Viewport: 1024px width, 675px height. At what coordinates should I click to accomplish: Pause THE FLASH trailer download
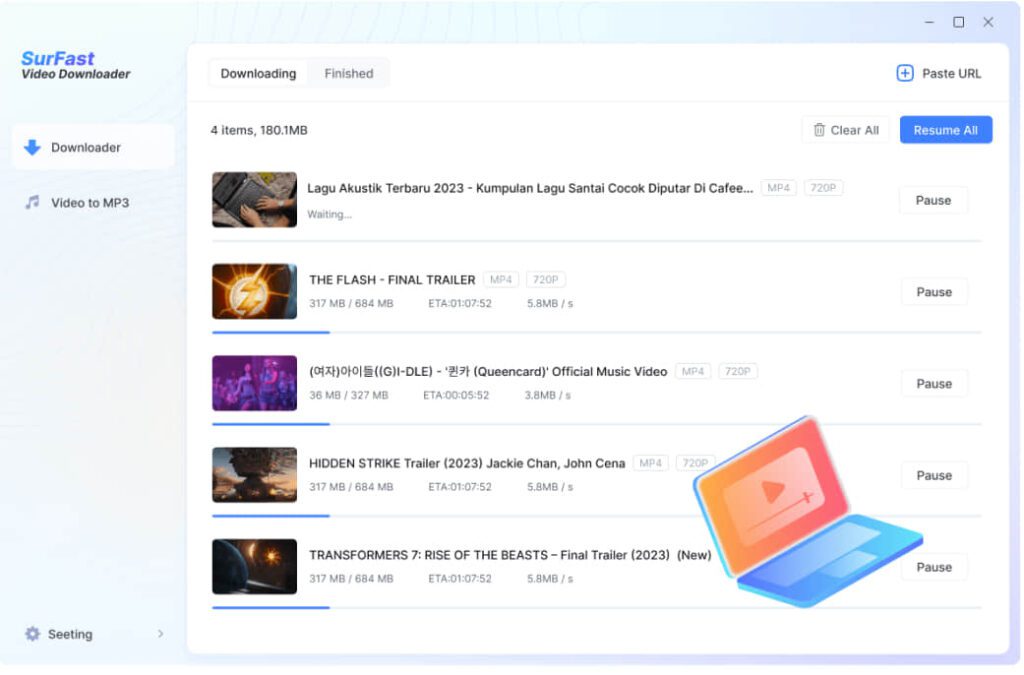click(x=933, y=291)
